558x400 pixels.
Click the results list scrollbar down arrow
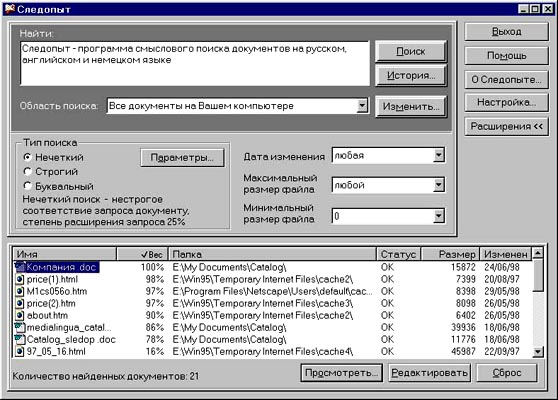pyautogui.click(x=538, y=352)
